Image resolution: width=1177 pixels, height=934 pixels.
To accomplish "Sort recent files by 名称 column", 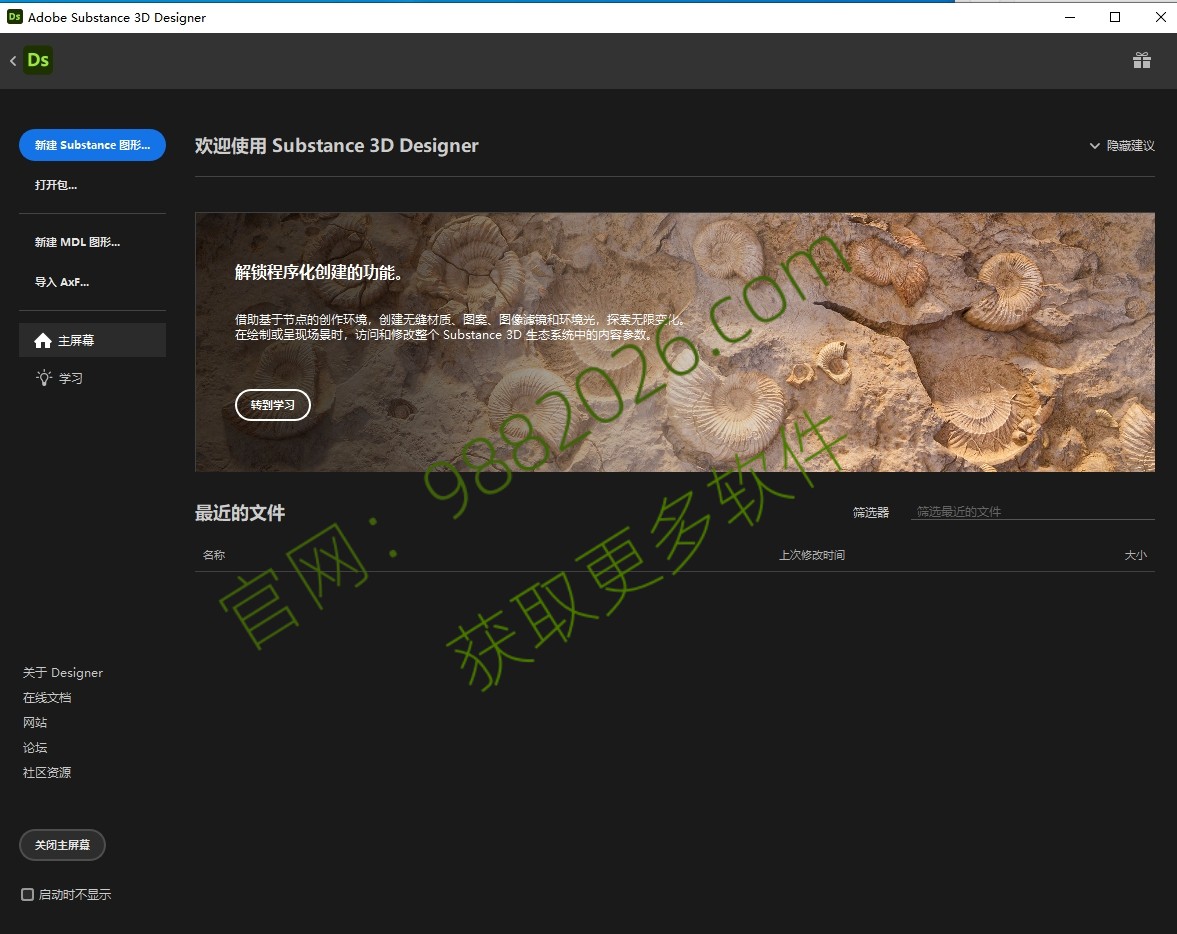I will [214, 555].
